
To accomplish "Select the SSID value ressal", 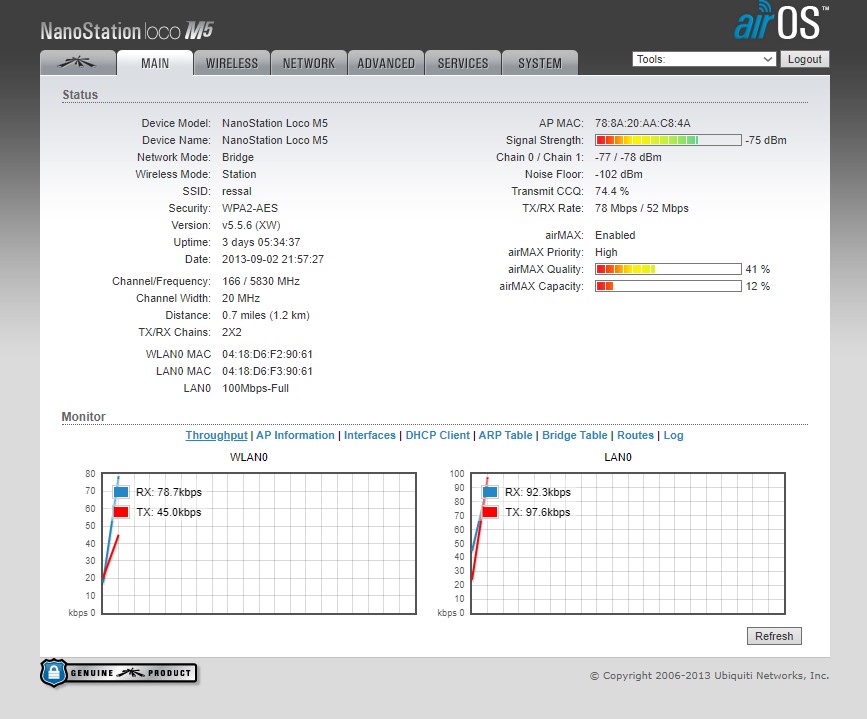I will 237,191.
